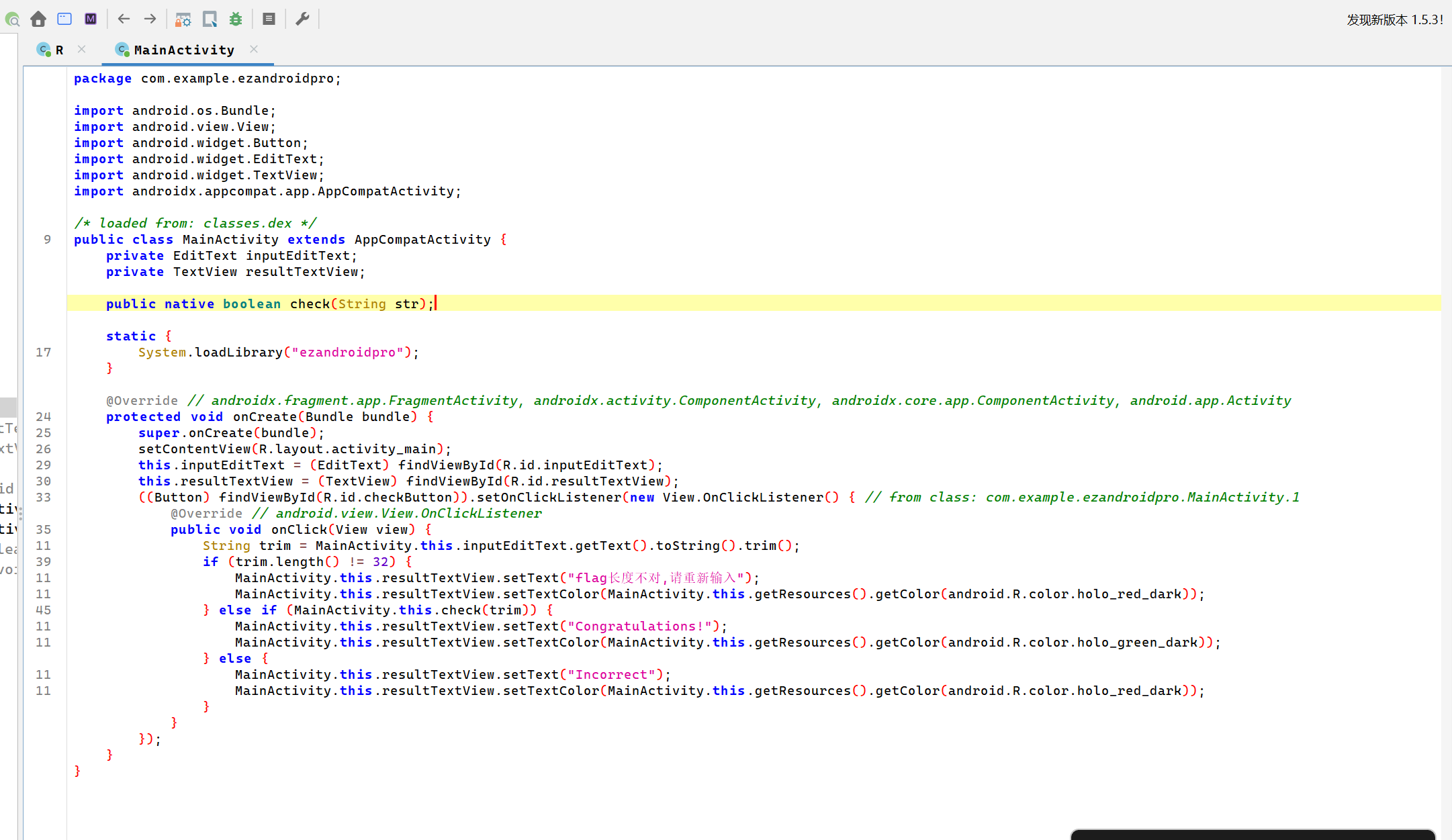1452x840 pixels.
Task: Close the MainActivity tab
Action: coord(253,49)
